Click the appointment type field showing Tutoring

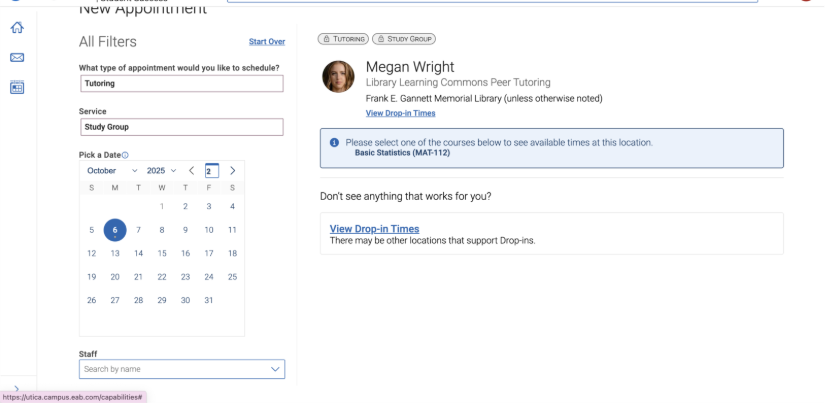[x=181, y=84]
